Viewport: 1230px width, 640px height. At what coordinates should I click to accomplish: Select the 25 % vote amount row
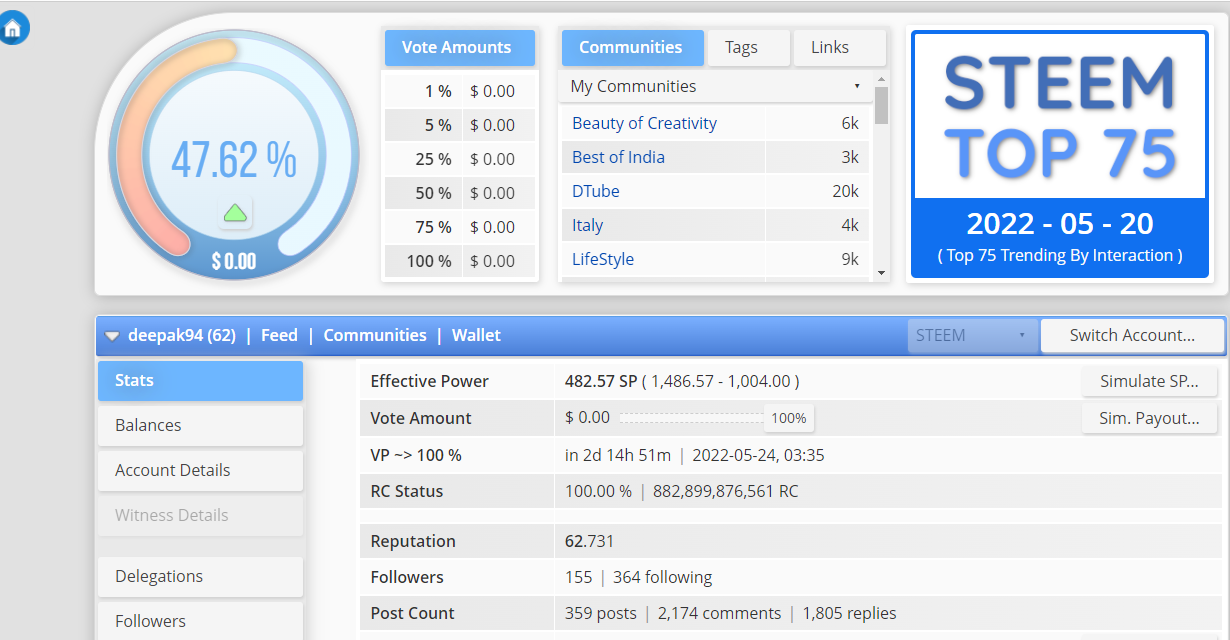(x=460, y=159)
